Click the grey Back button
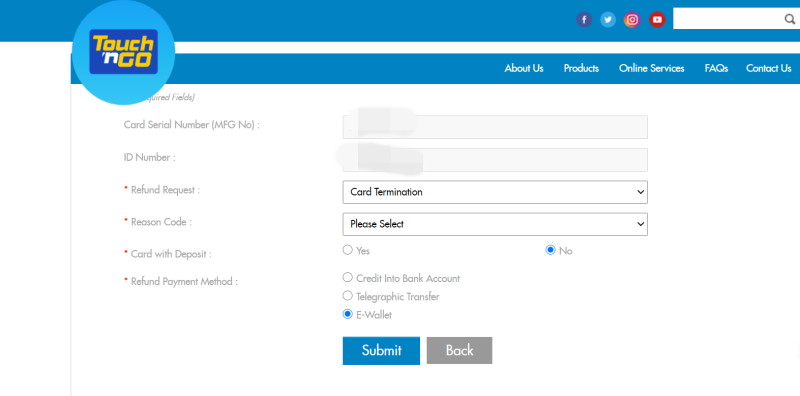The width and height of the screenshot is (800, 396). [x=459, y=351]
